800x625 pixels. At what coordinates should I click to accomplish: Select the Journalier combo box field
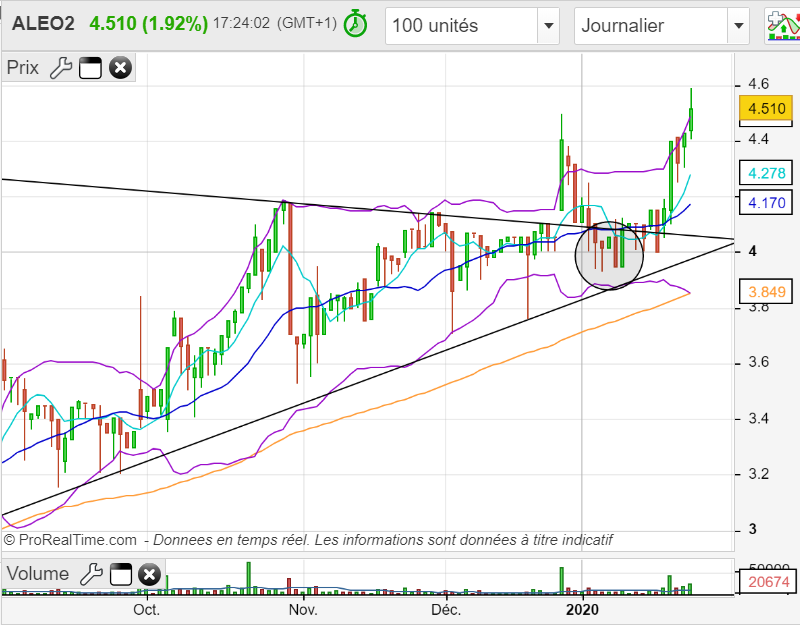pyautogui.click(x=662, y=26)
